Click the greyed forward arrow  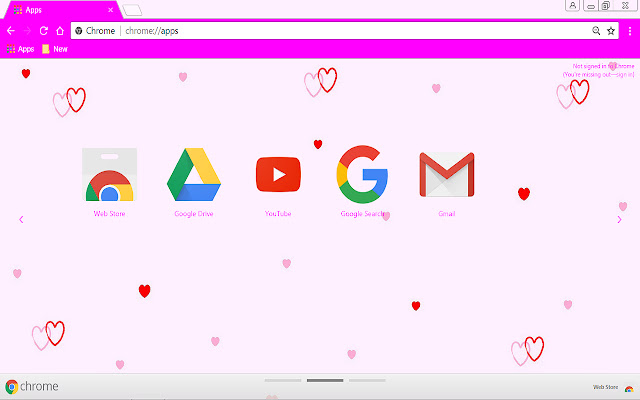coord(27,31)
